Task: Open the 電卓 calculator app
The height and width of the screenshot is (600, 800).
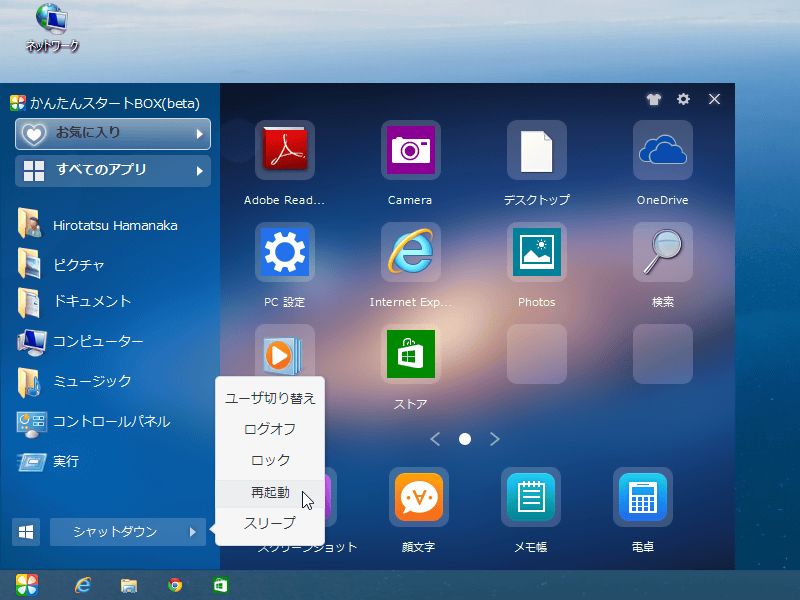Action: pos(642,497)
